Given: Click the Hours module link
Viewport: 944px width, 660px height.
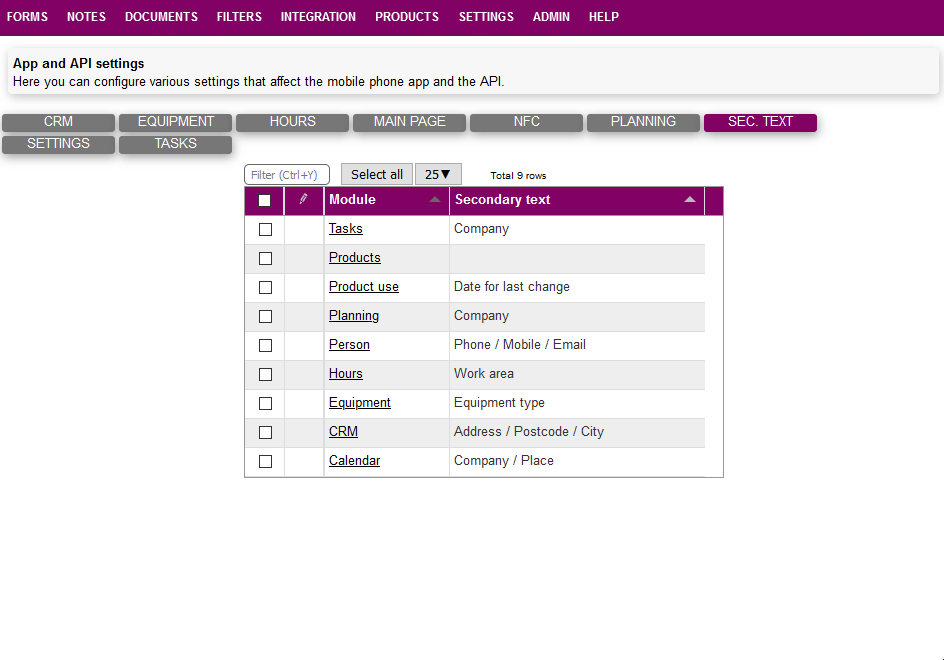Looking at the screenshot, I should pos(346,374).
